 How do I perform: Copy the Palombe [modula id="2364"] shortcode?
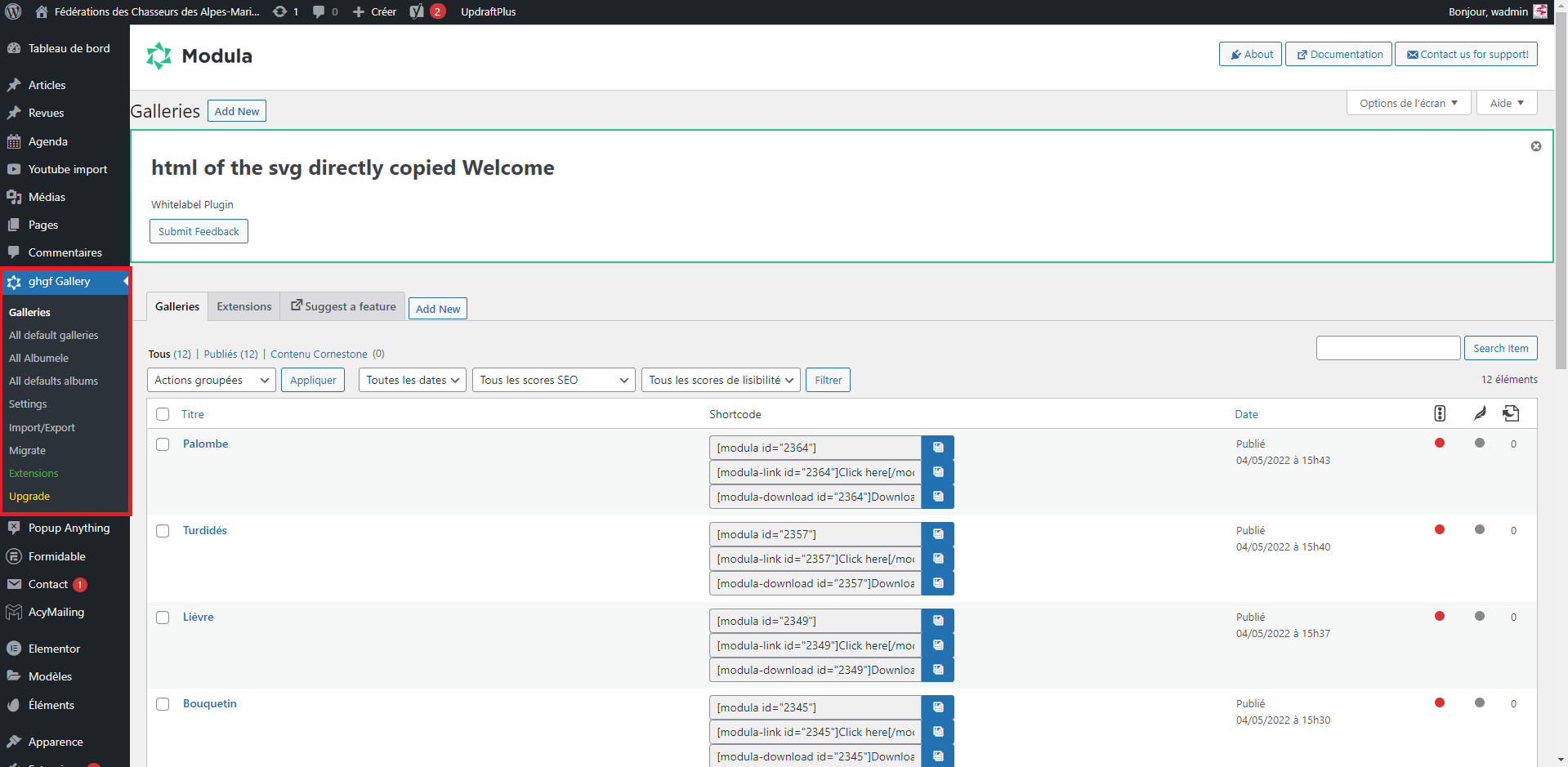tap(937, 448)
